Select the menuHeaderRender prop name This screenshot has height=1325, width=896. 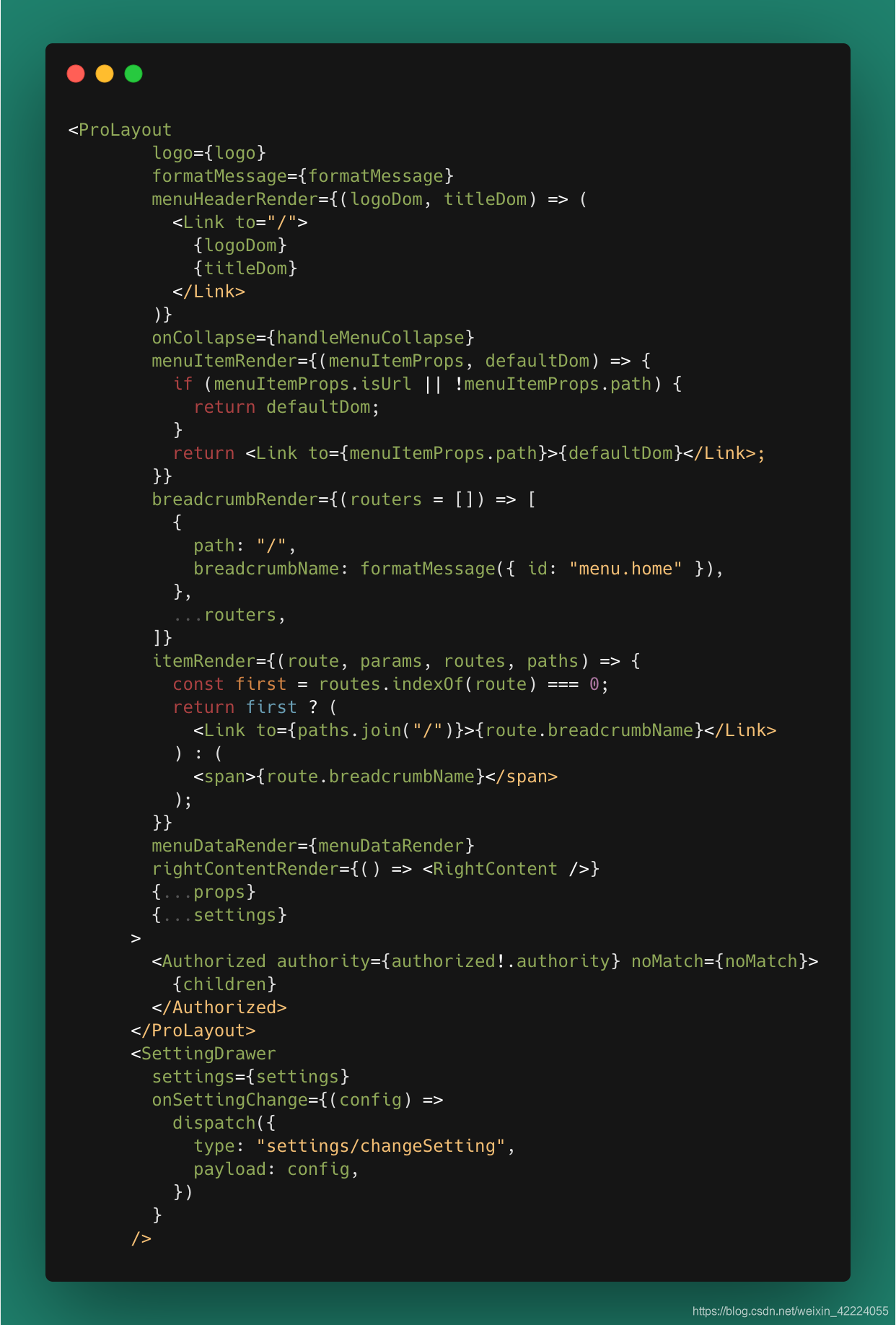234,199
